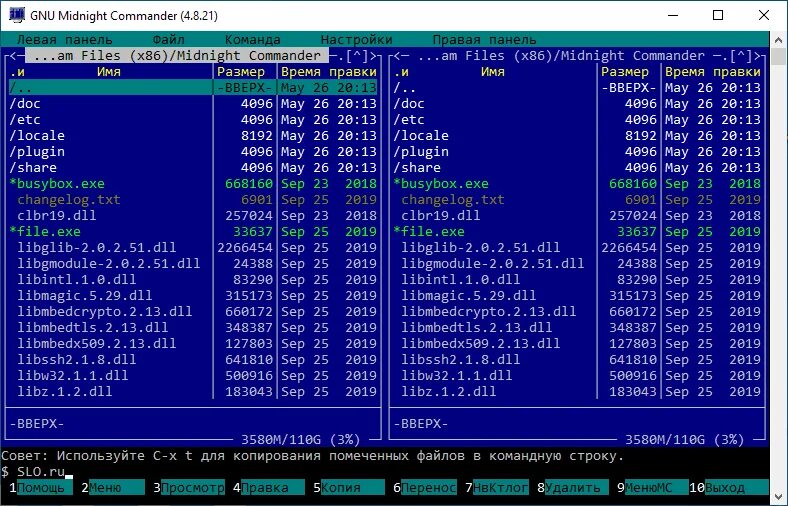788x506 pixels.
Task: Select /locale folder in left panel
Action: click(x=193, y=136)
